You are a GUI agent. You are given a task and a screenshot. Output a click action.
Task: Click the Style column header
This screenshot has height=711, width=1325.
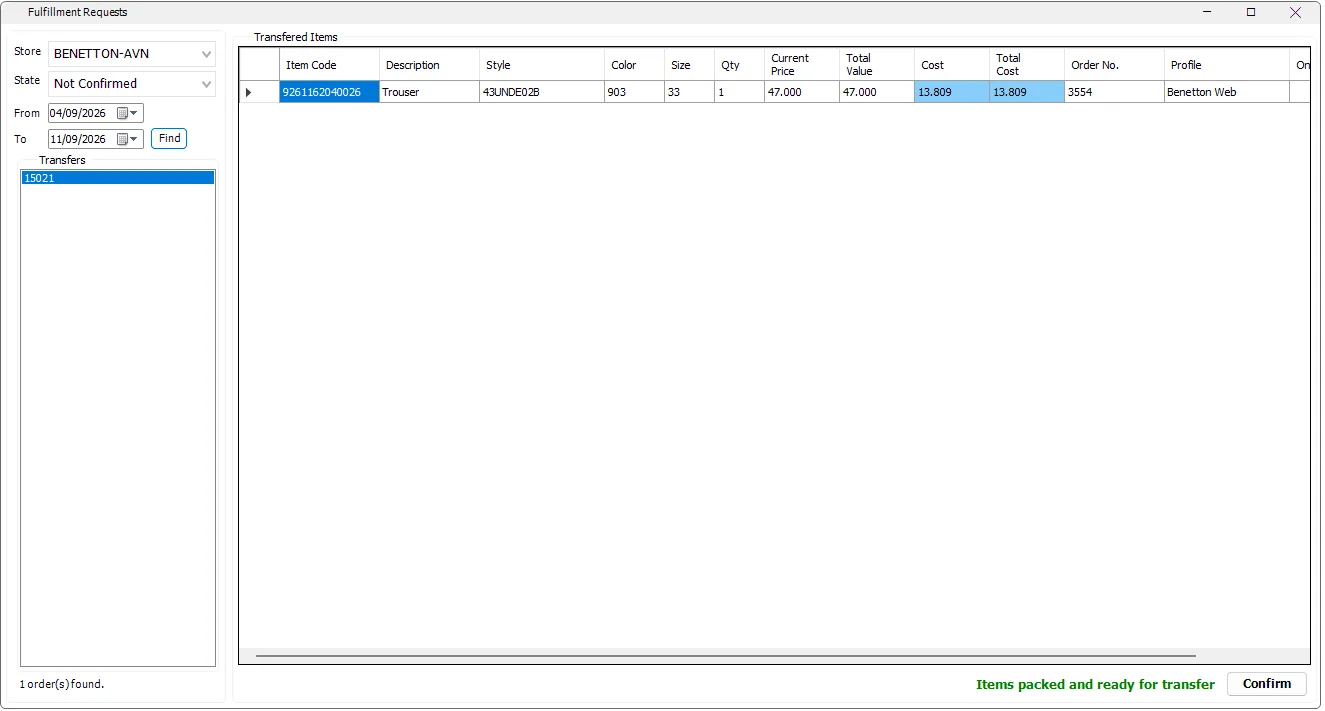542,65
